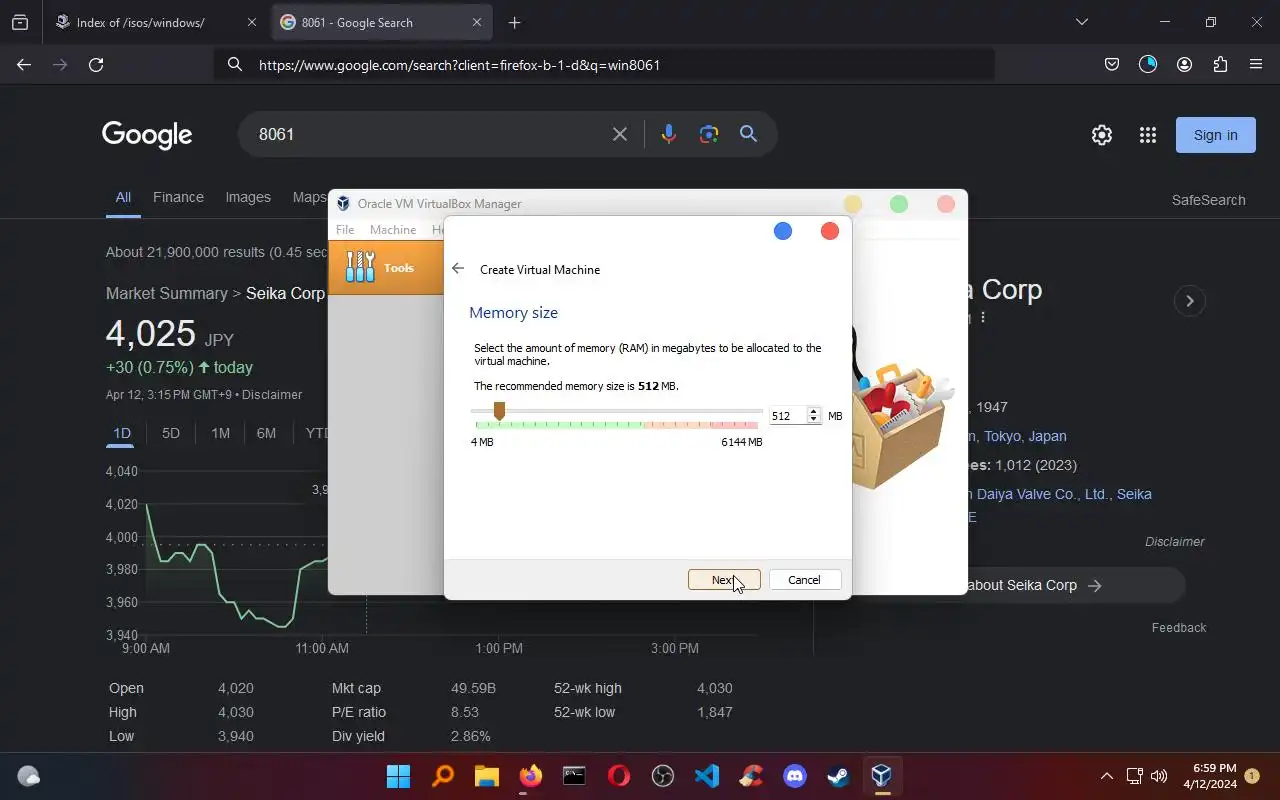
Task: Open Visual Studio Code from the taskbar
Action: 707,776
